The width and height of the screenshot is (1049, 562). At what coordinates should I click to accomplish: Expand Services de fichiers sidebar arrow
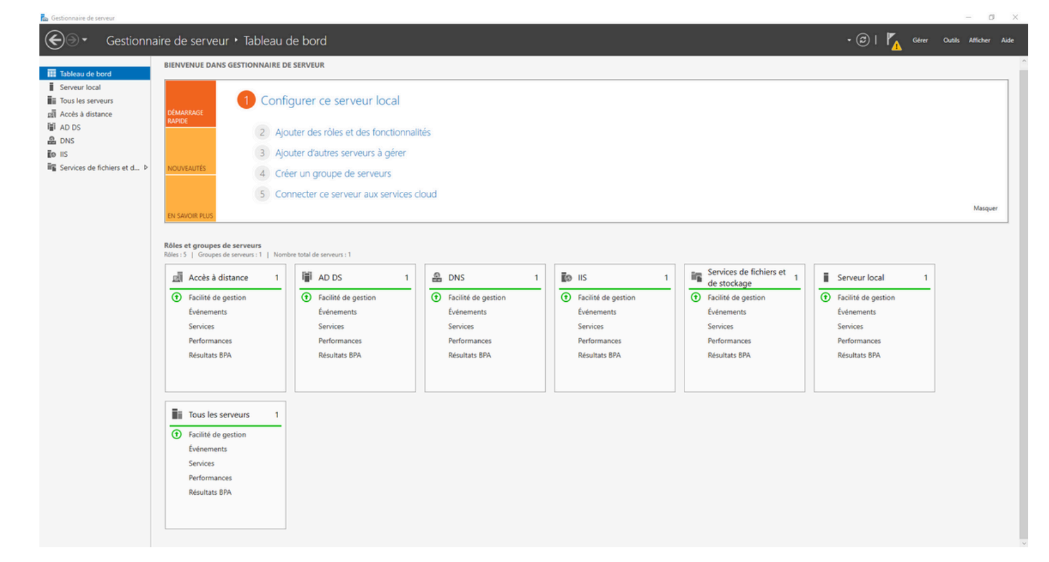tap(146, 167)
